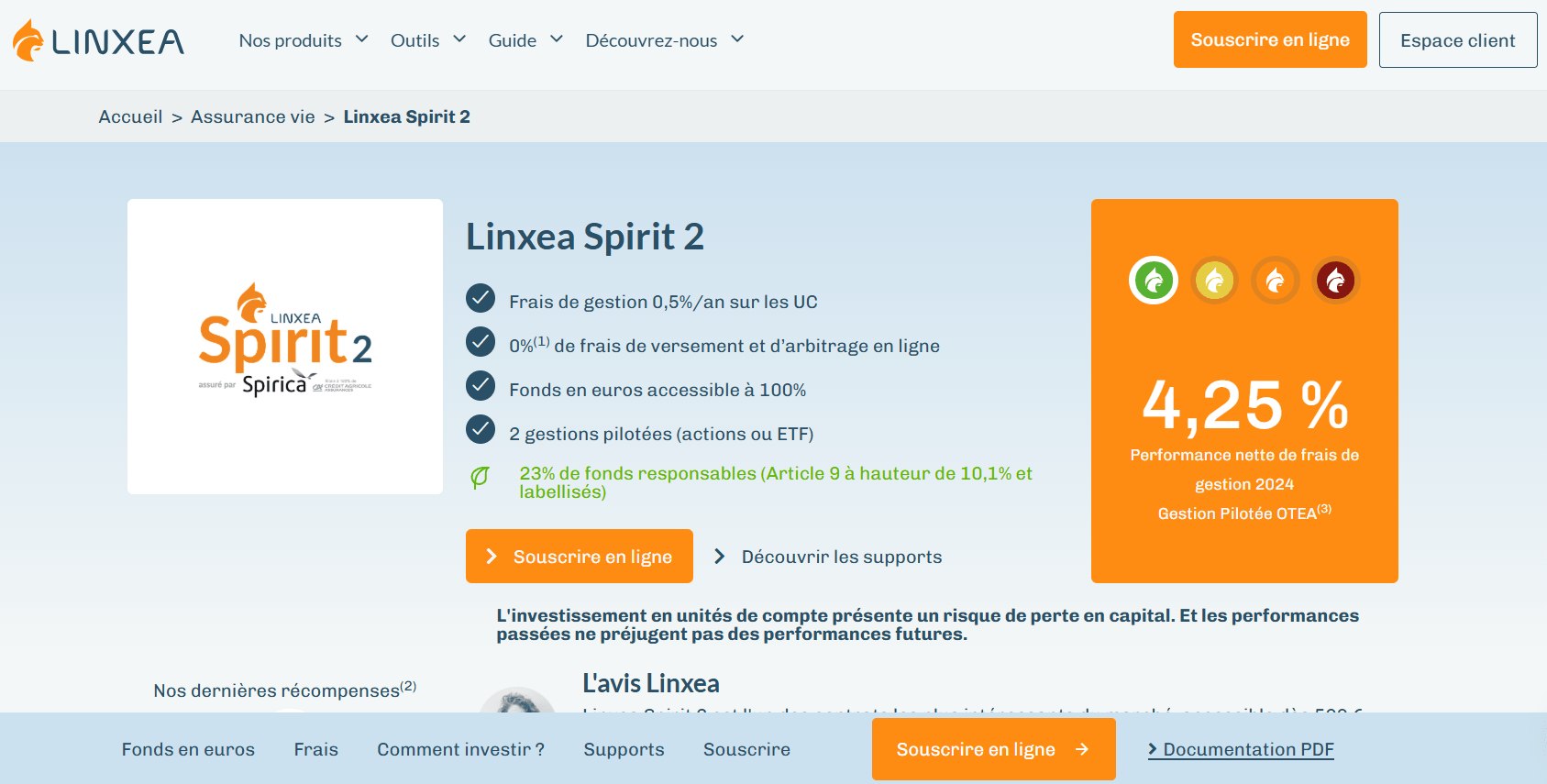The width and height of the screenshot is (1547, 784).
Task: Select the green risk profile icon
Action: point(1154,280)
